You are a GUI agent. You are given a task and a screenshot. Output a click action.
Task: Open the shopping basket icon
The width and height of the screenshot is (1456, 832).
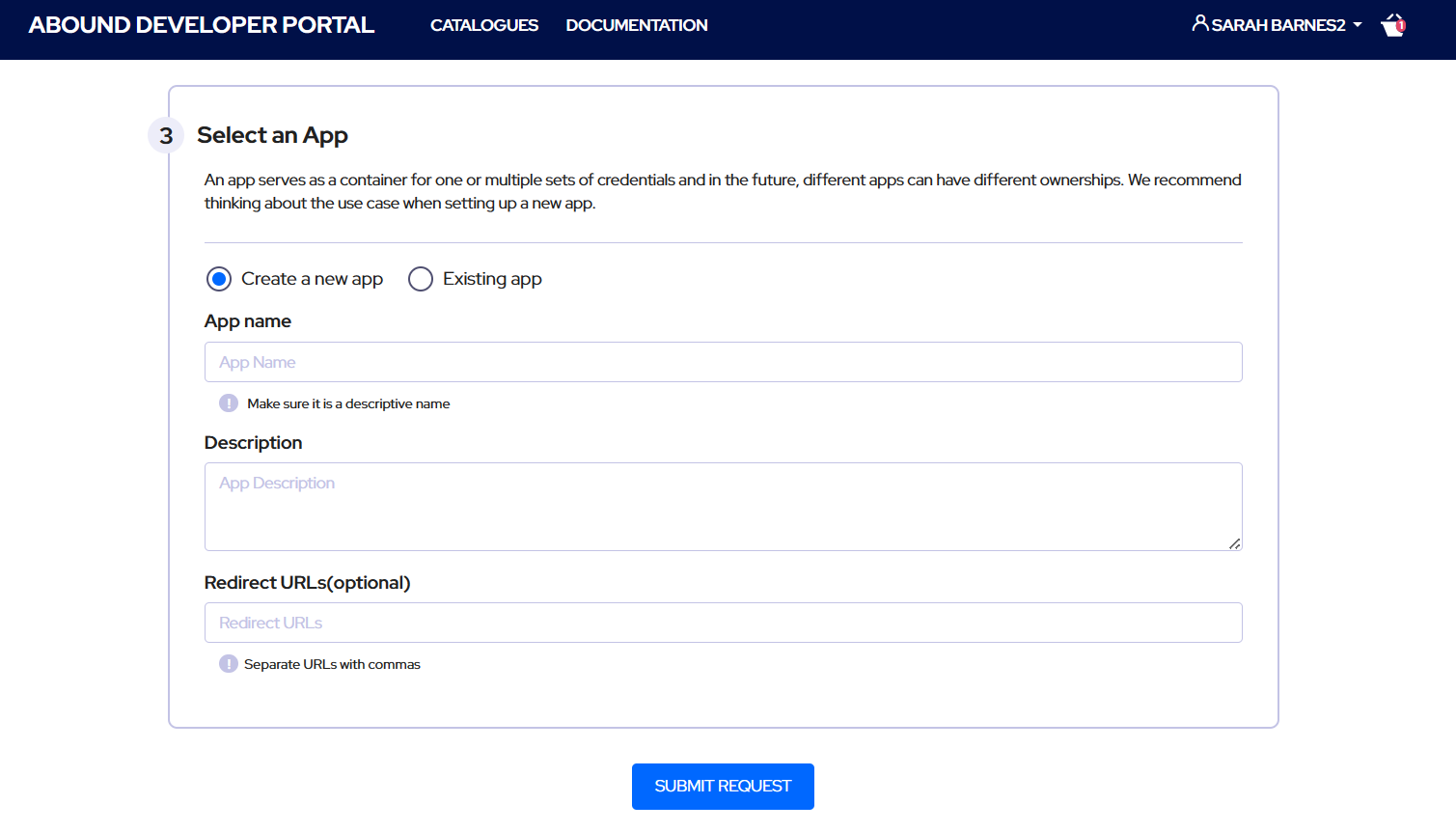coord(1393,25)
